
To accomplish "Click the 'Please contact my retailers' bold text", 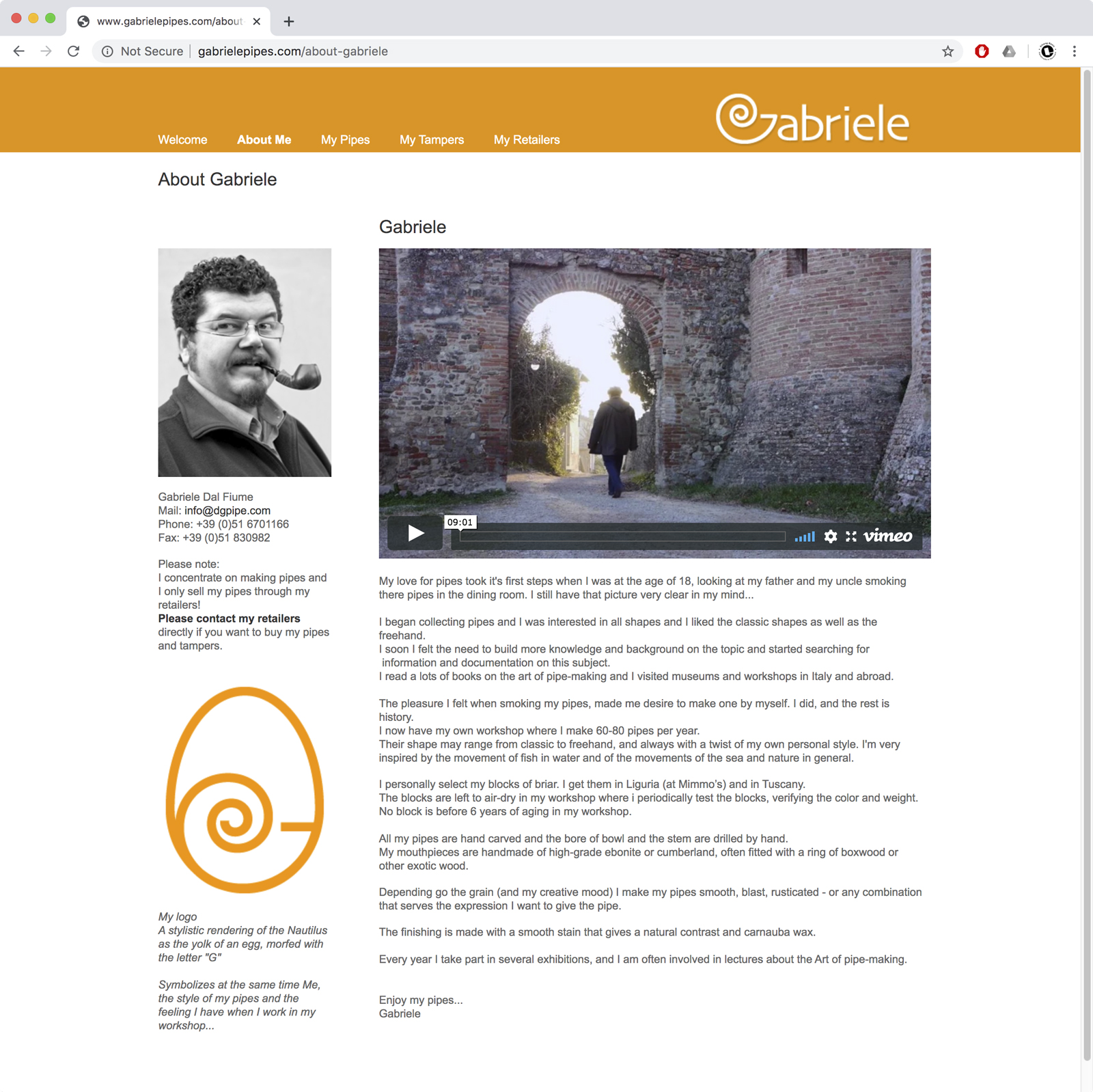I will point(229,618).
